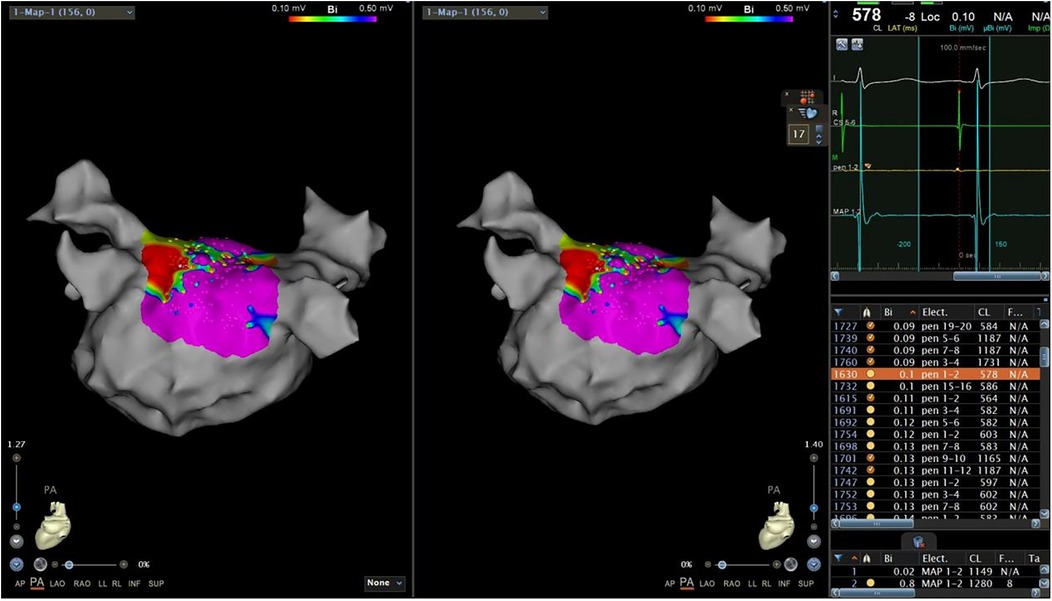This screenshot has width=1052, height=601.
Task: Select INF view in left map
Action: [134, 584]
